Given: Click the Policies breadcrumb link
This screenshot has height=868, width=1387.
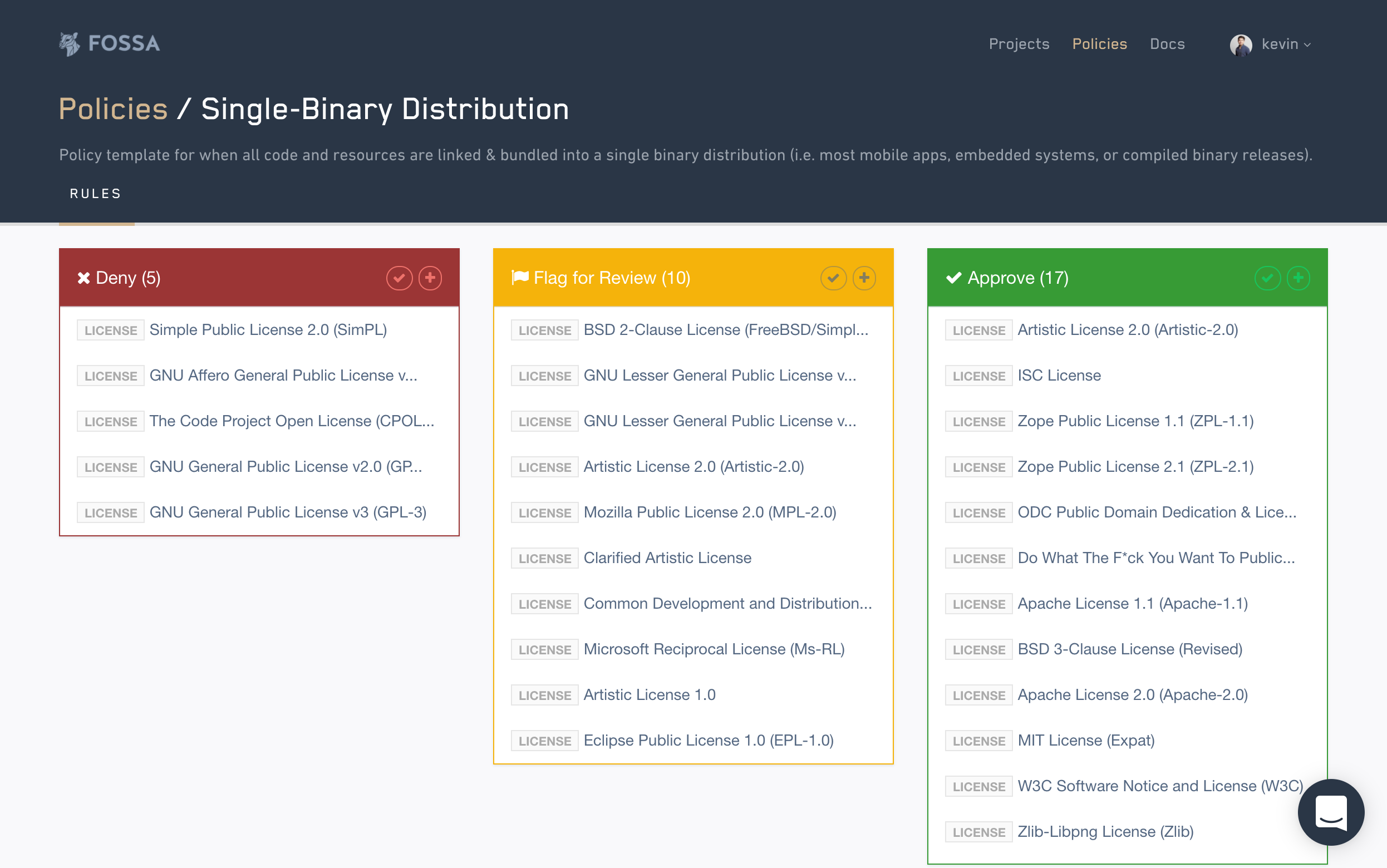Looking at the screenshot, I should [x=113, y=109].
